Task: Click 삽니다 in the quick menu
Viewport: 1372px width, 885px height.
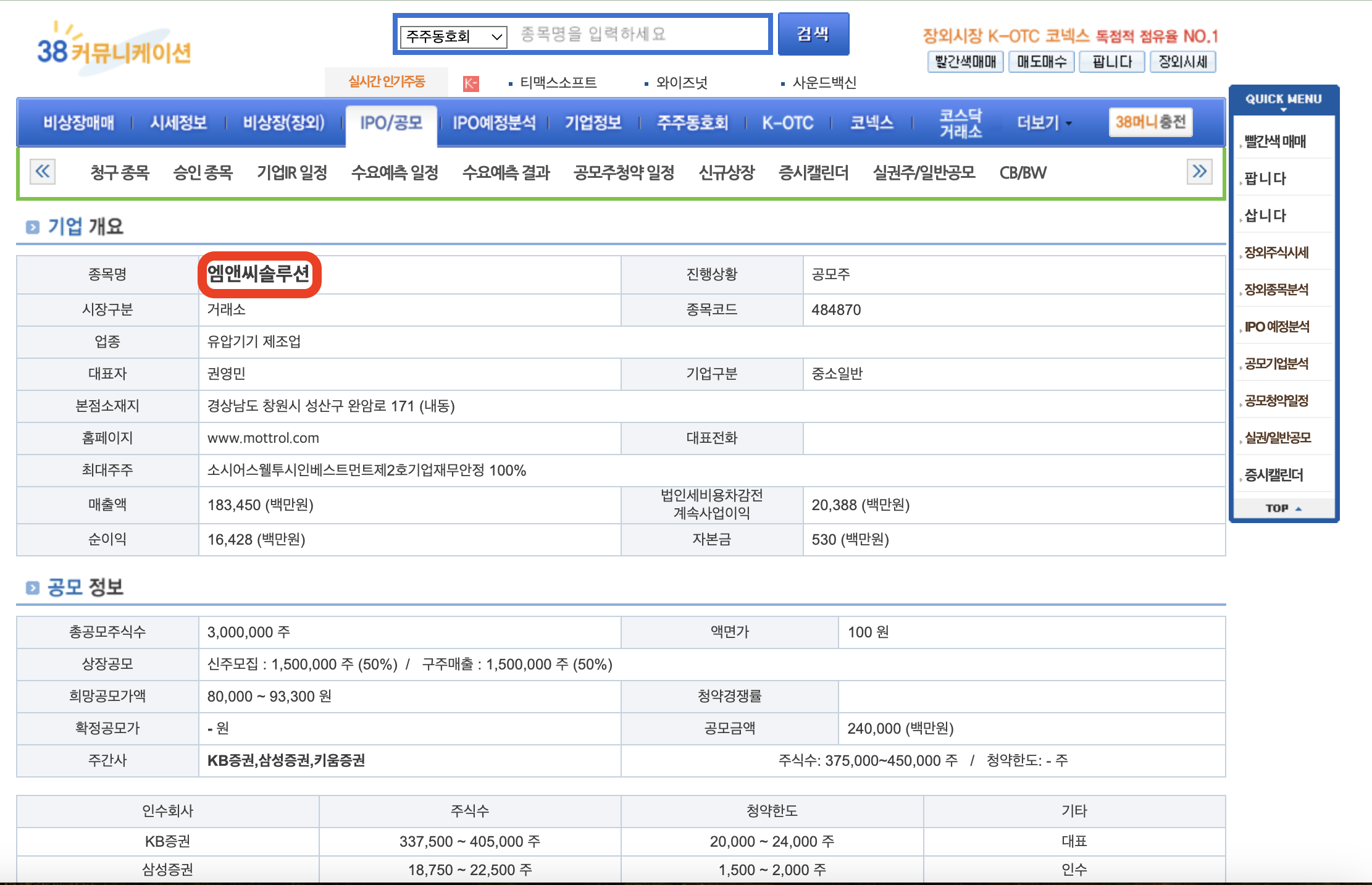Action: coord(1265,216)
